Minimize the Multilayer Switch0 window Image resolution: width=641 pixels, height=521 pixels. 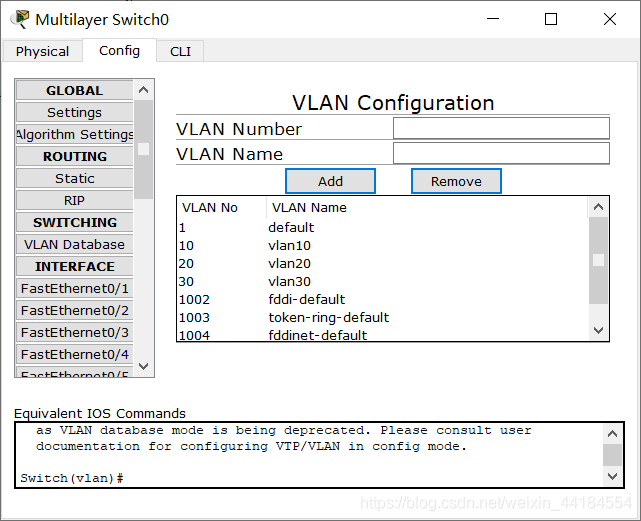[493, 19]
